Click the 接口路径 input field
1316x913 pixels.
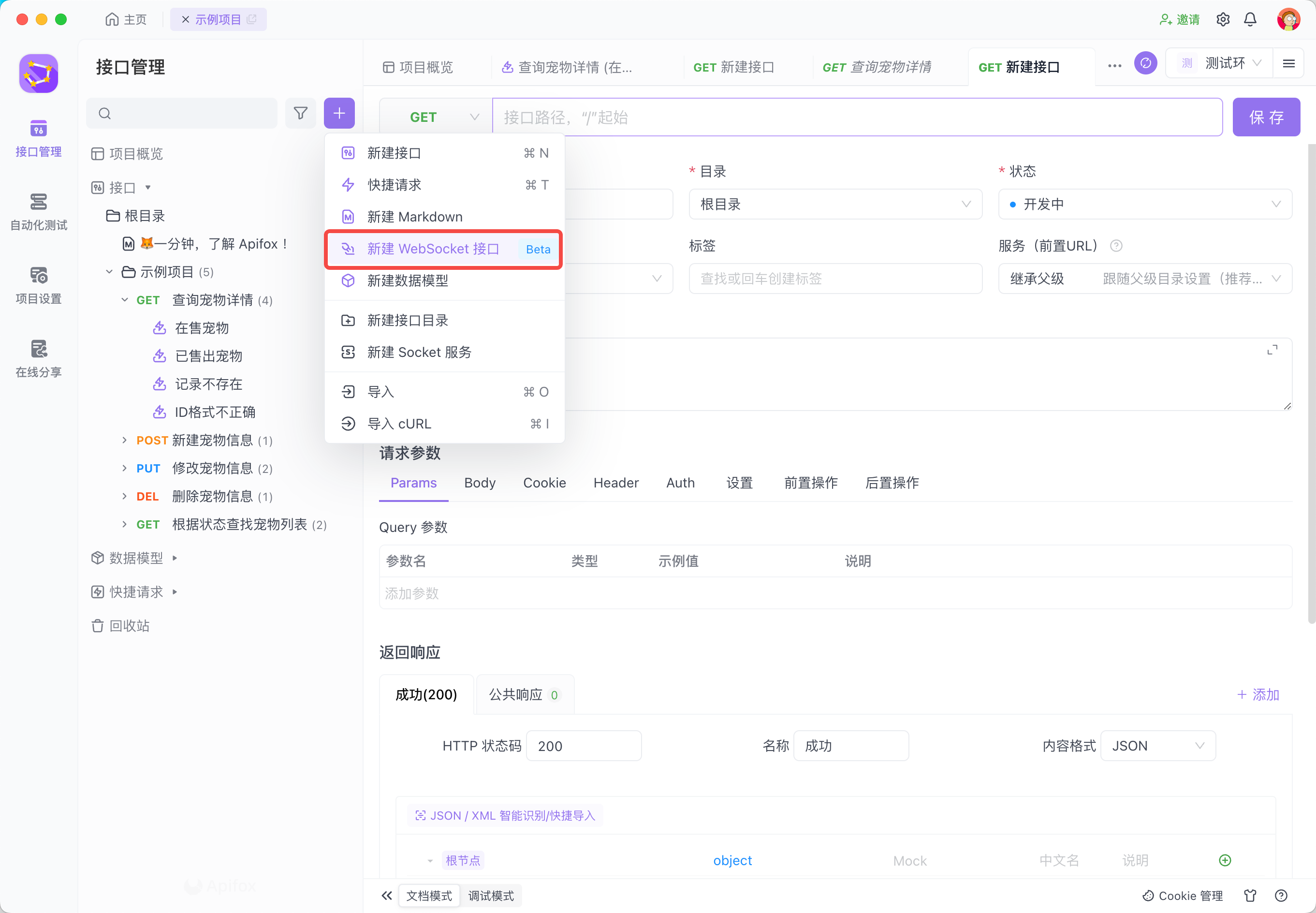857,117
